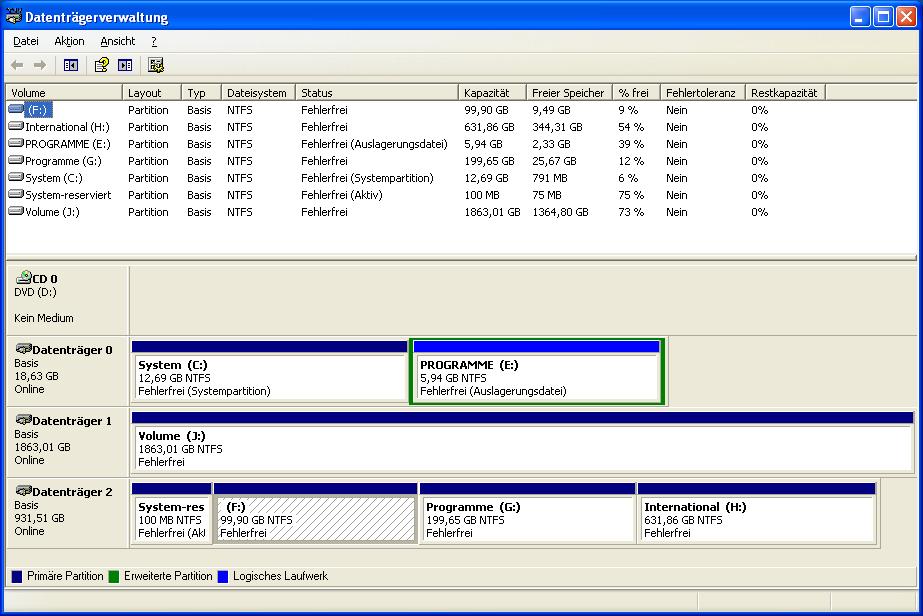923x616 pixels.
Task: Click the drive icon for International (H:)
Action: click(x=16, y=126)
